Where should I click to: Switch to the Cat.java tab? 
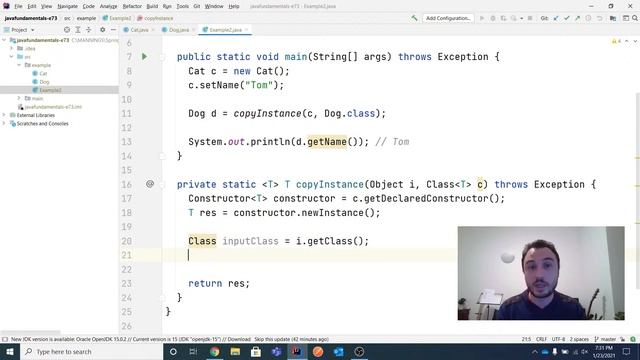coord(139,30)
